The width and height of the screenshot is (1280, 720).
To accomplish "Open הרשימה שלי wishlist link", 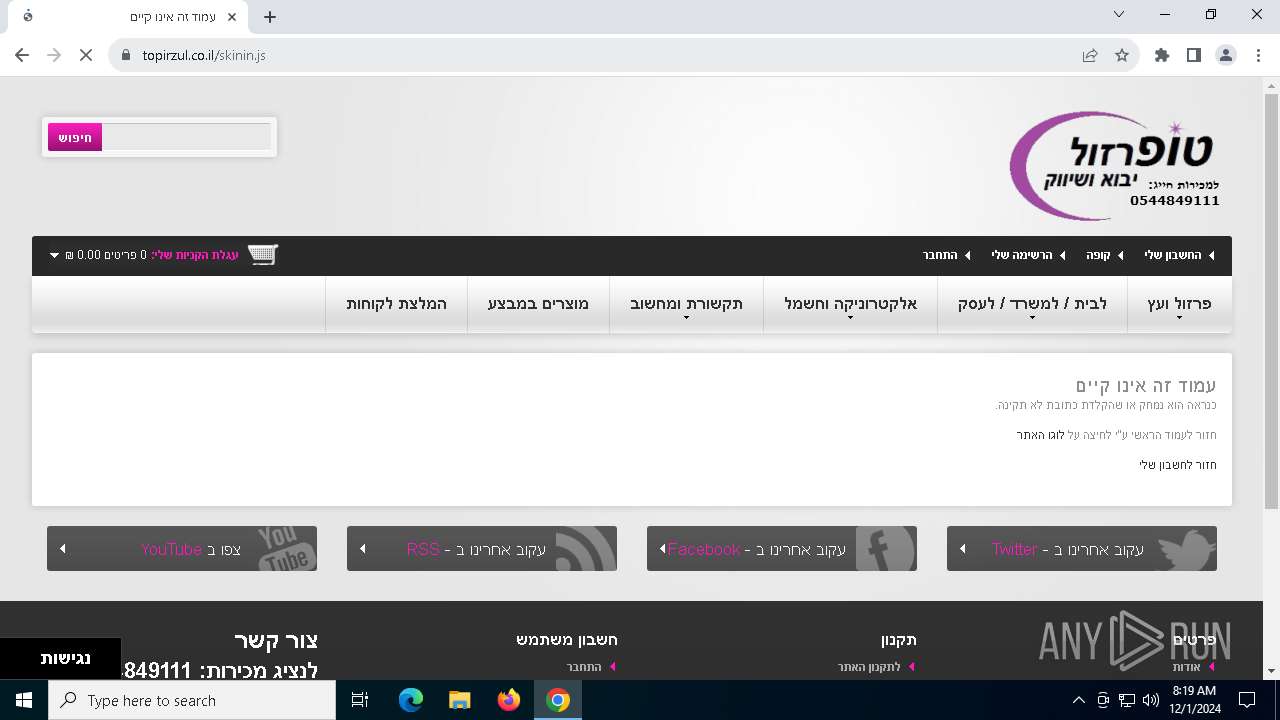I will pos(1021,255).
